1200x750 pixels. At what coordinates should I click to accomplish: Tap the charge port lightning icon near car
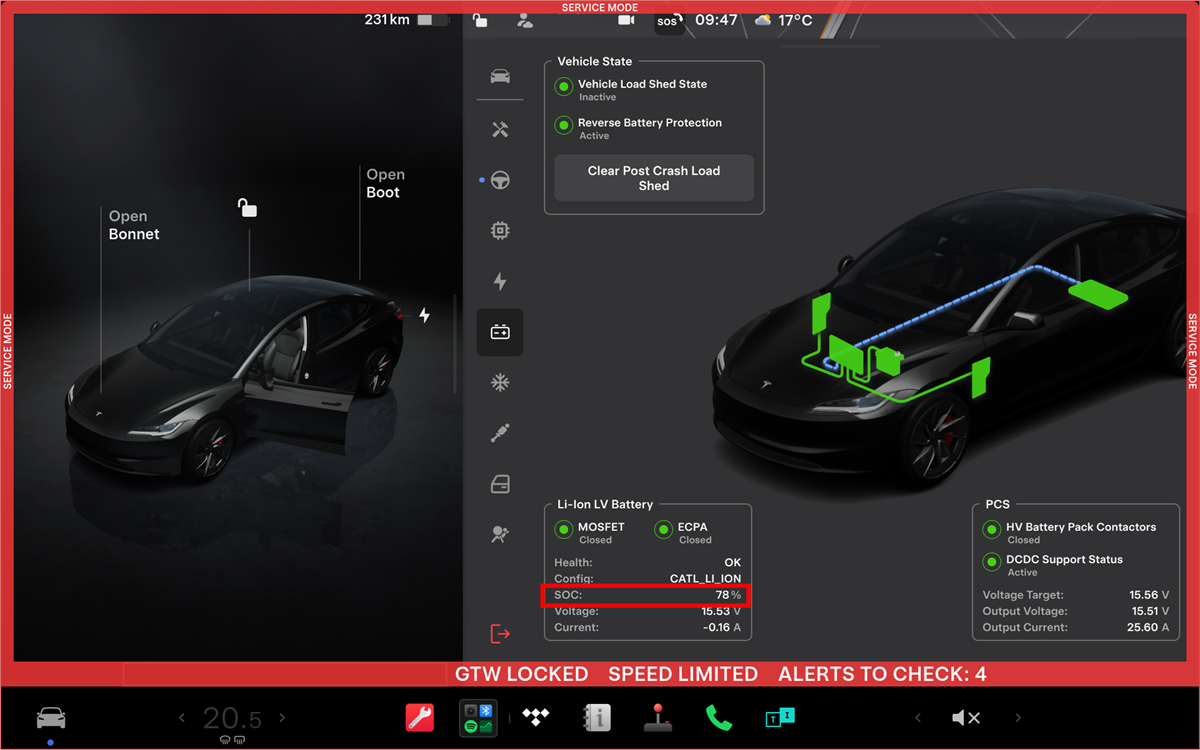(424, 315)
